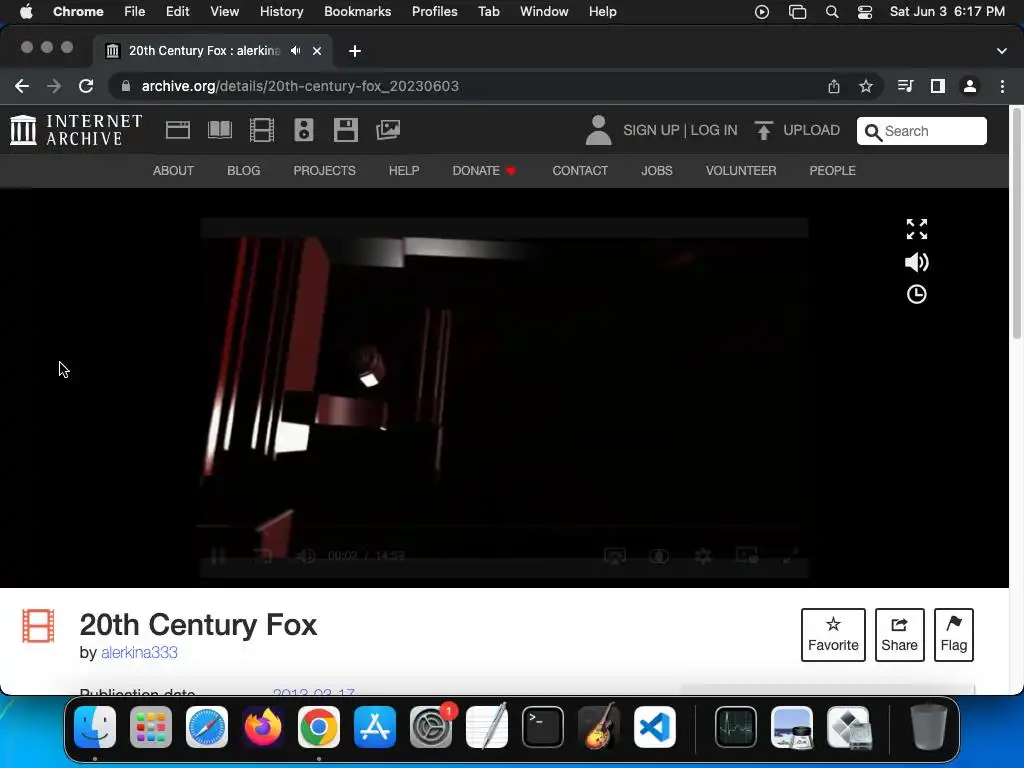Open the DONATE link
The width and height of the screenshot is (1024, 768).
(484, 170)
